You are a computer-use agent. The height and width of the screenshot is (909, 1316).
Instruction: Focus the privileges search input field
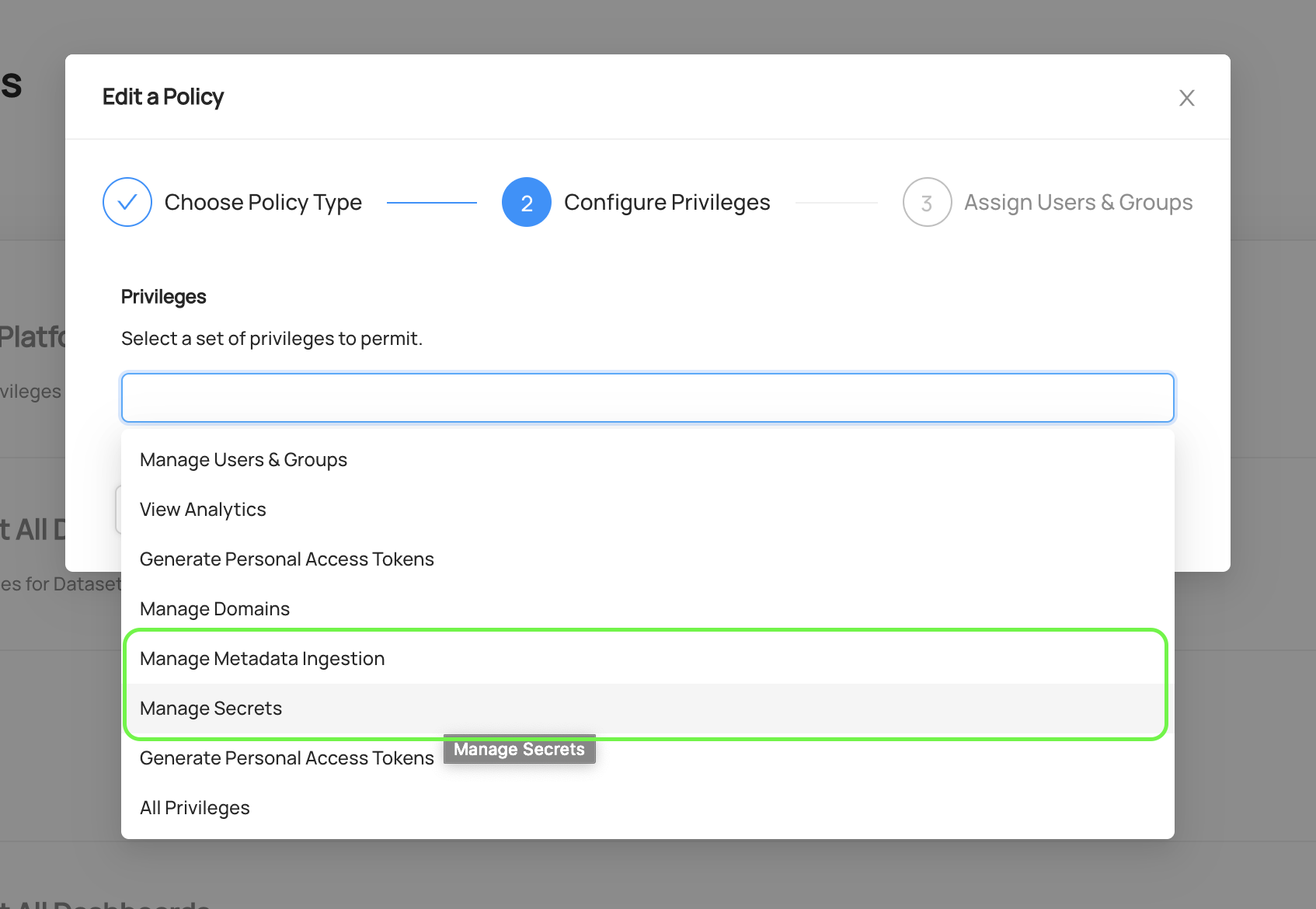pos(647,398)
